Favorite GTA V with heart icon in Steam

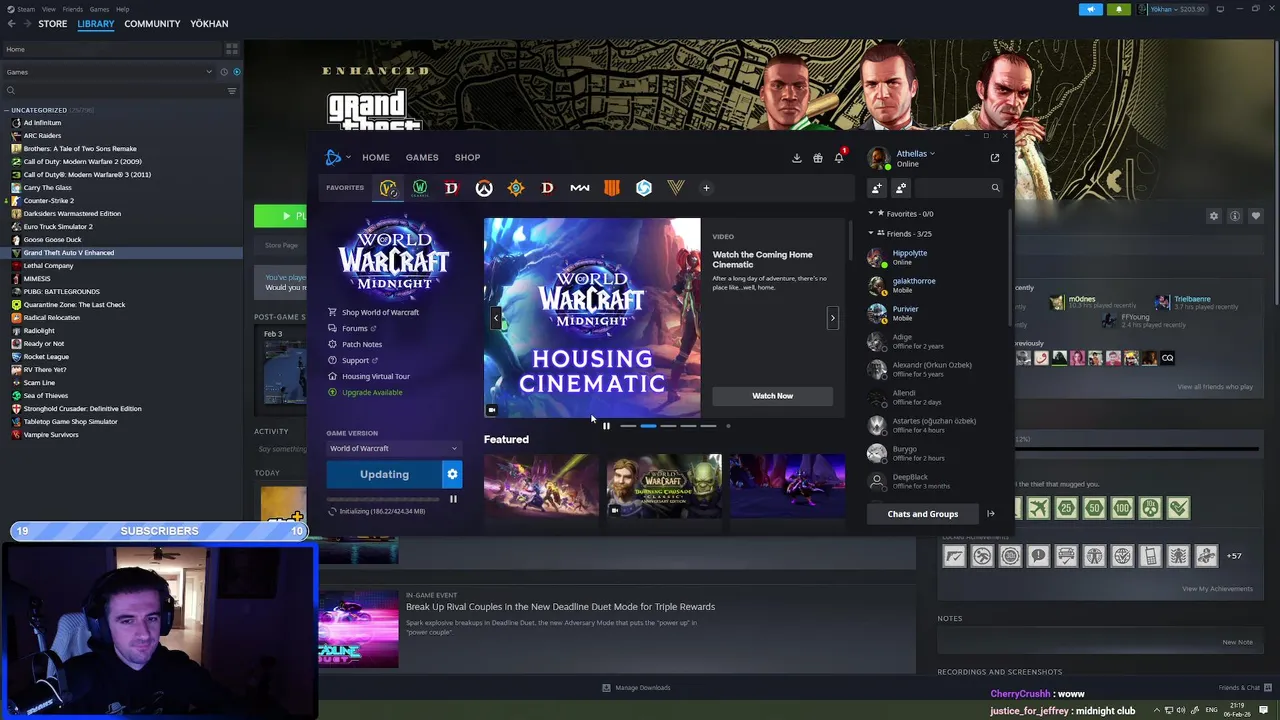[1256, 216]
